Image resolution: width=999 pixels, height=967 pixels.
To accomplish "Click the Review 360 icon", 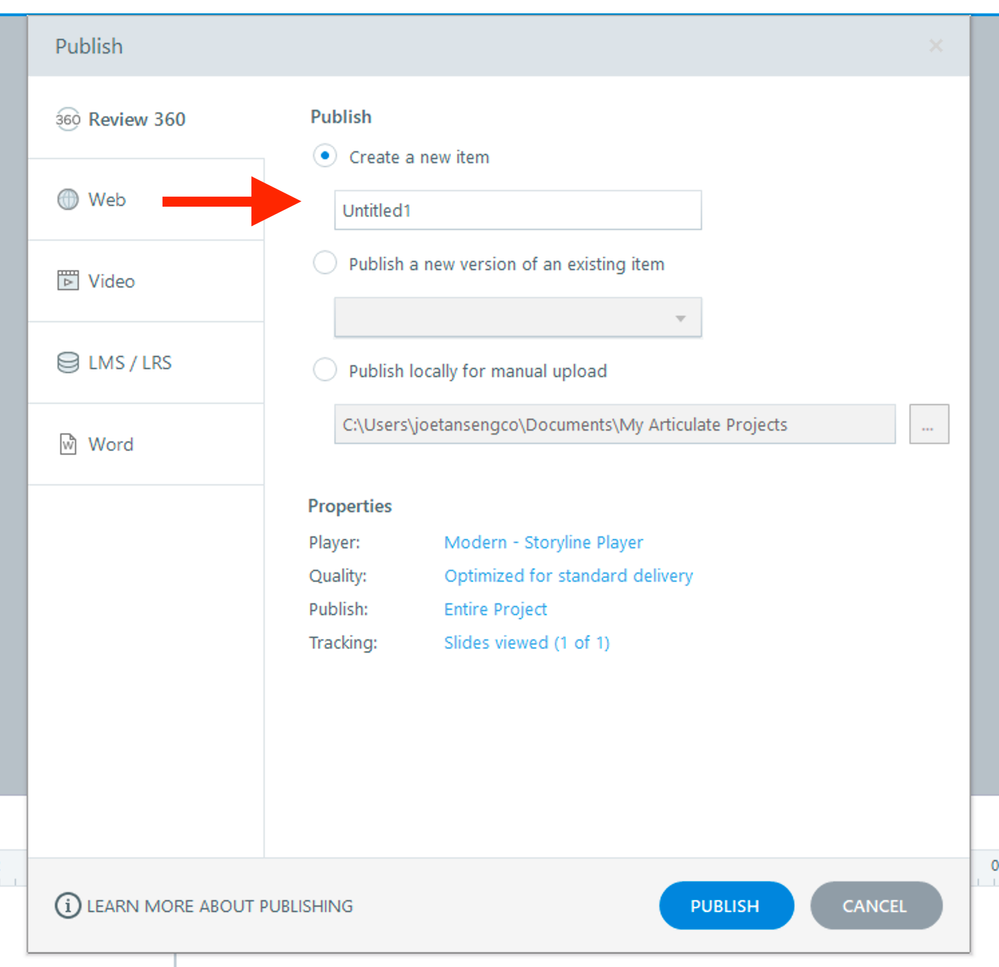I will pyautogui.click(x=67, y=120).
